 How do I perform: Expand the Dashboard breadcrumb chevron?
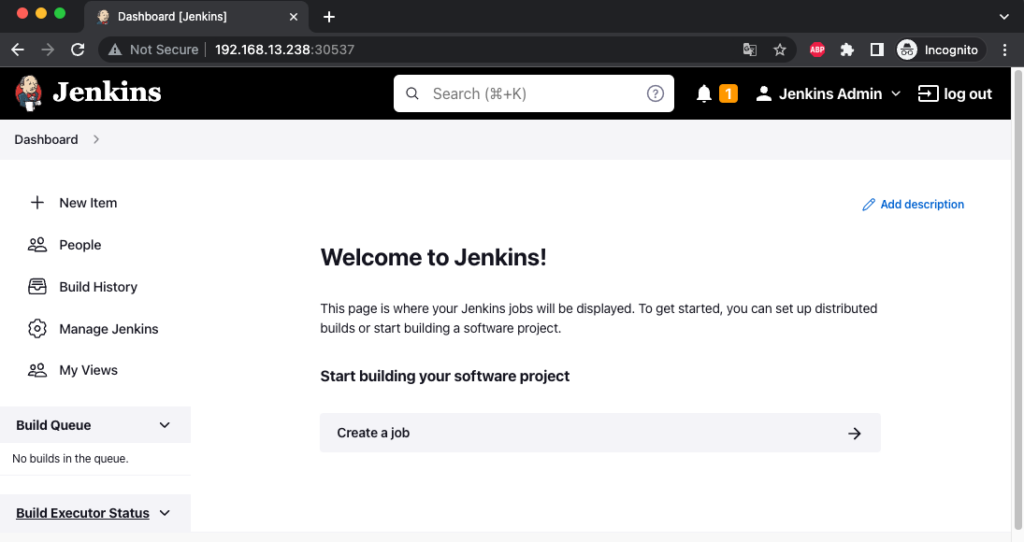tap(96, 139)
